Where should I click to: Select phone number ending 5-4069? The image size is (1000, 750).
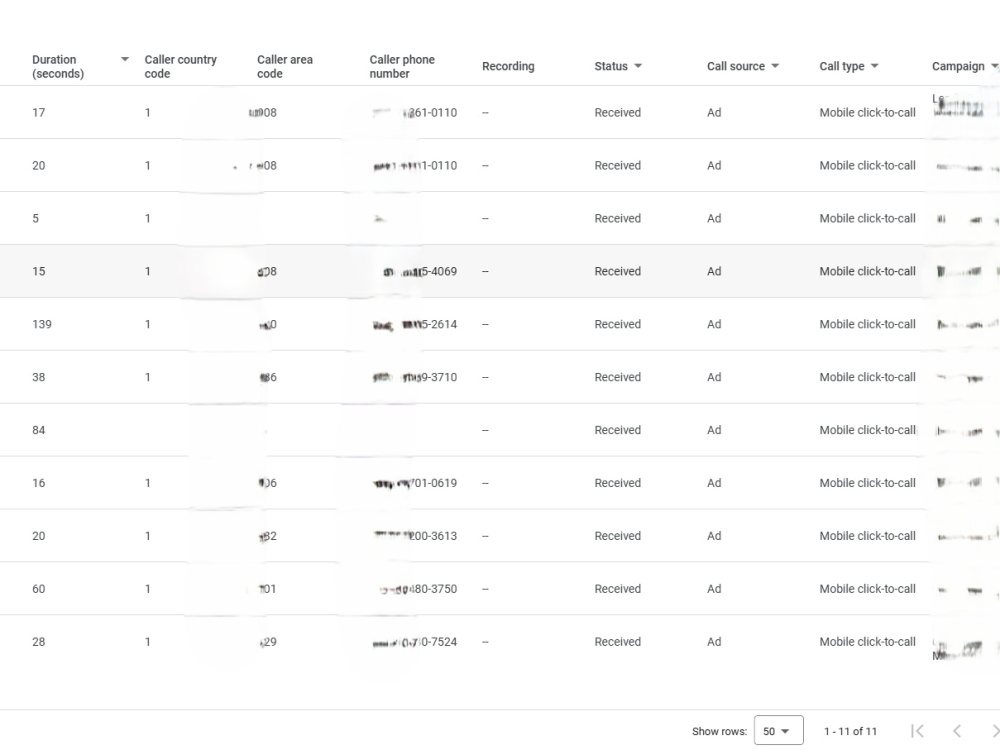421,272
